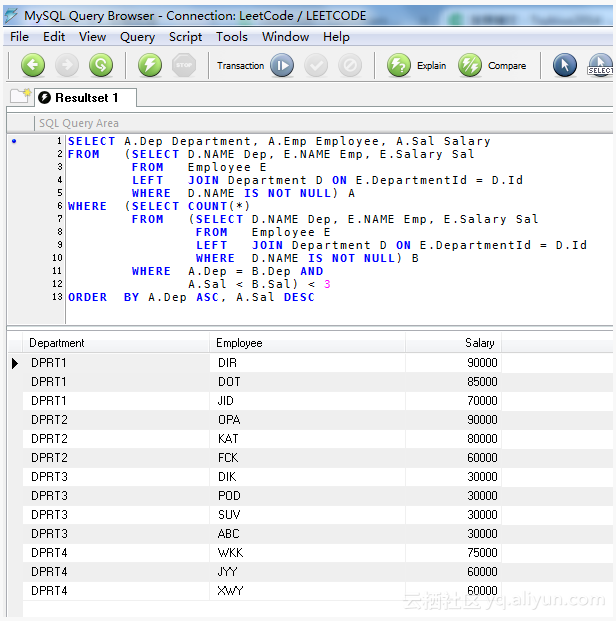Open the Help menu

(x=336, y=37)
